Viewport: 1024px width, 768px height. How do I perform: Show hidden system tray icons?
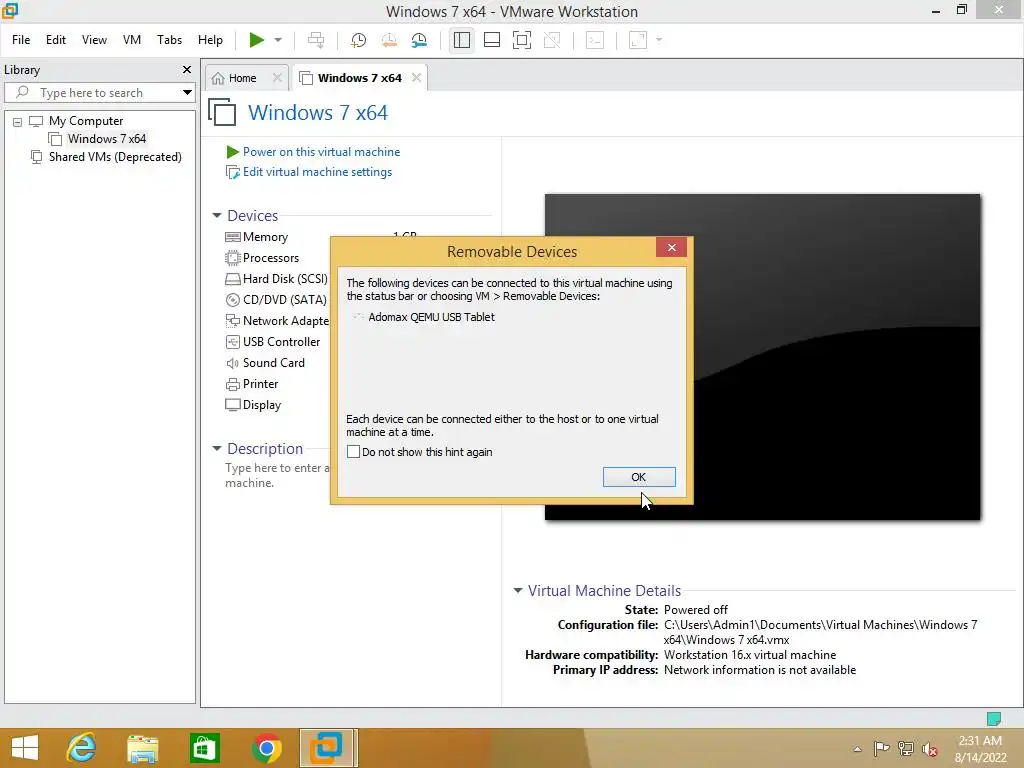pyautogui.click(x=857, y=749)
